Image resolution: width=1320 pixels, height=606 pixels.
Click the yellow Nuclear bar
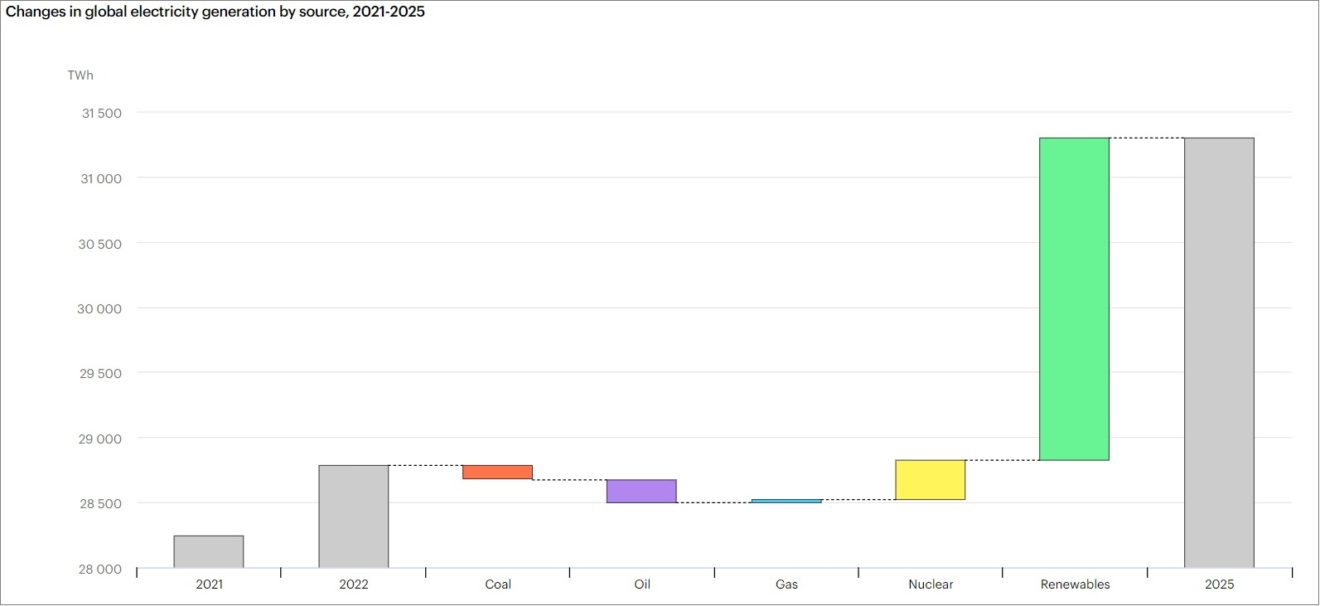click(930, 480)
